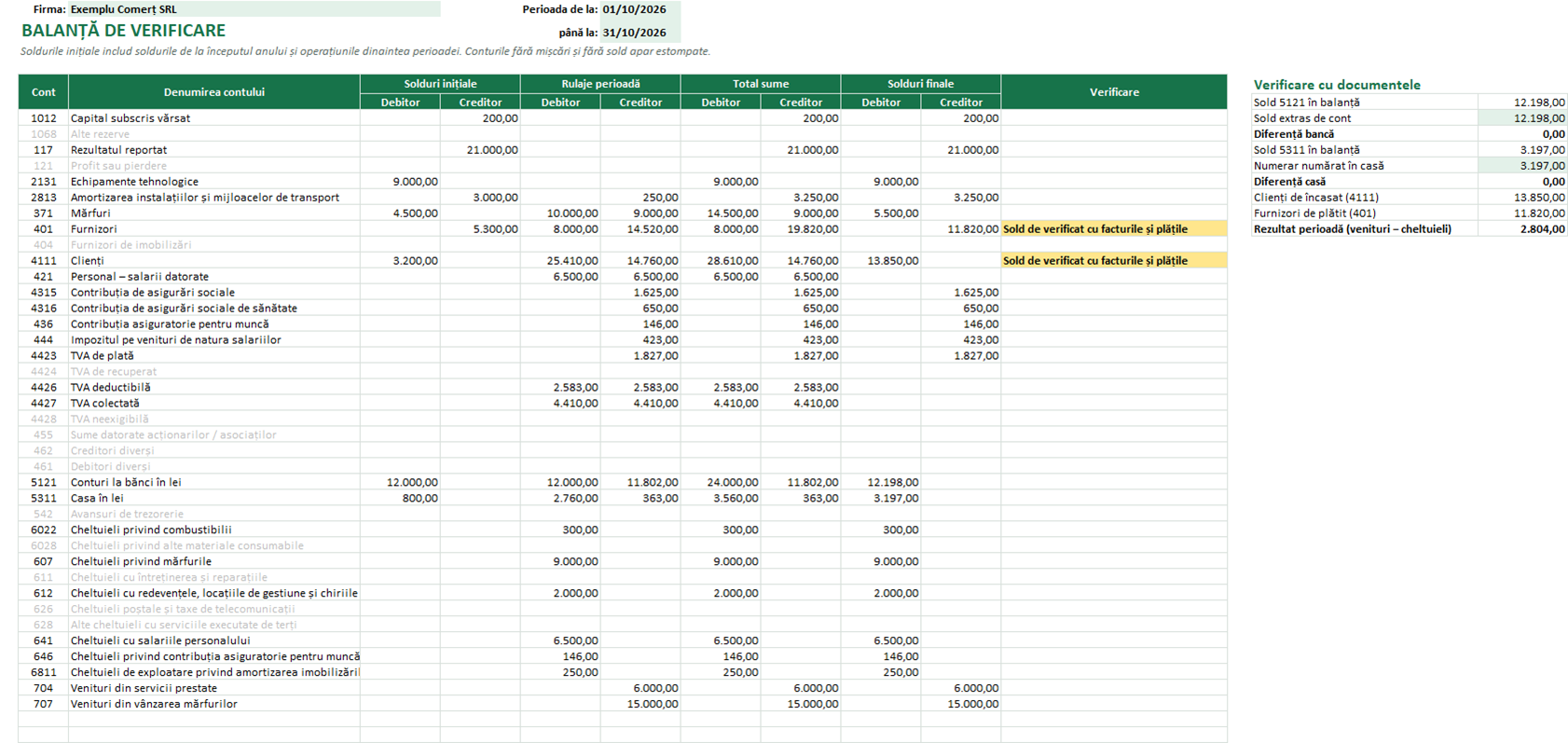Click the "Clienți de încasat (4111)" label

(1316, 198)
